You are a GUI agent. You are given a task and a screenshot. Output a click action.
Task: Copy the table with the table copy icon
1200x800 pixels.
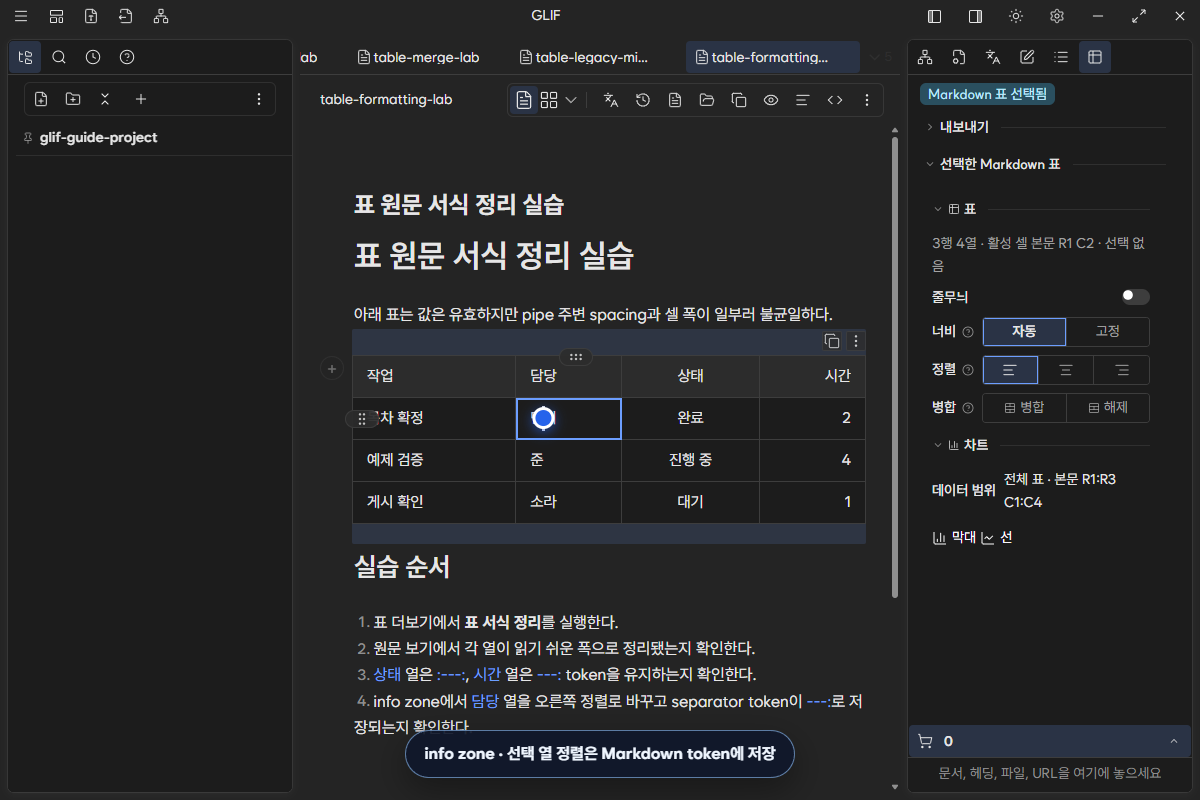point(832,341)
